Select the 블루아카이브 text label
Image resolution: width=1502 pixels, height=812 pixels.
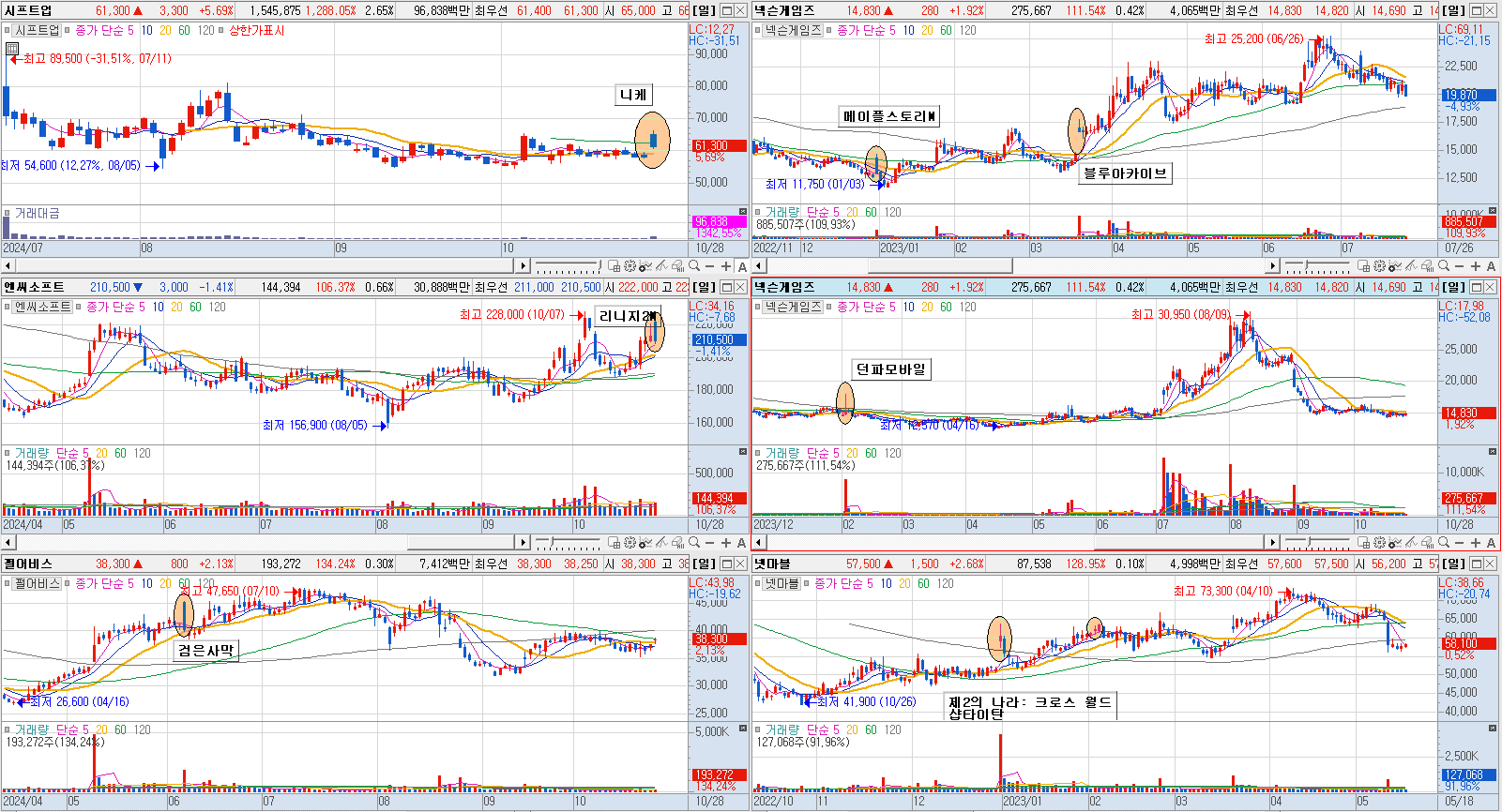1125,173
